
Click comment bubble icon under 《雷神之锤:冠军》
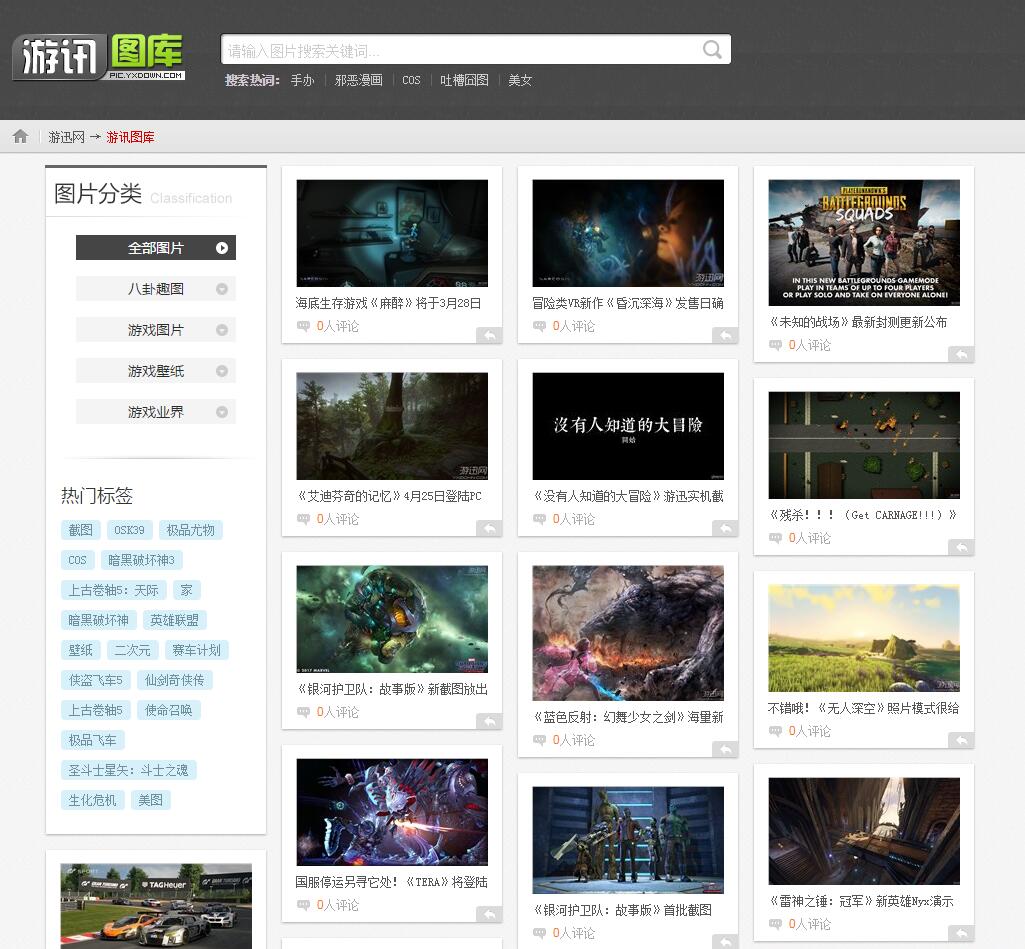(775, 923)
